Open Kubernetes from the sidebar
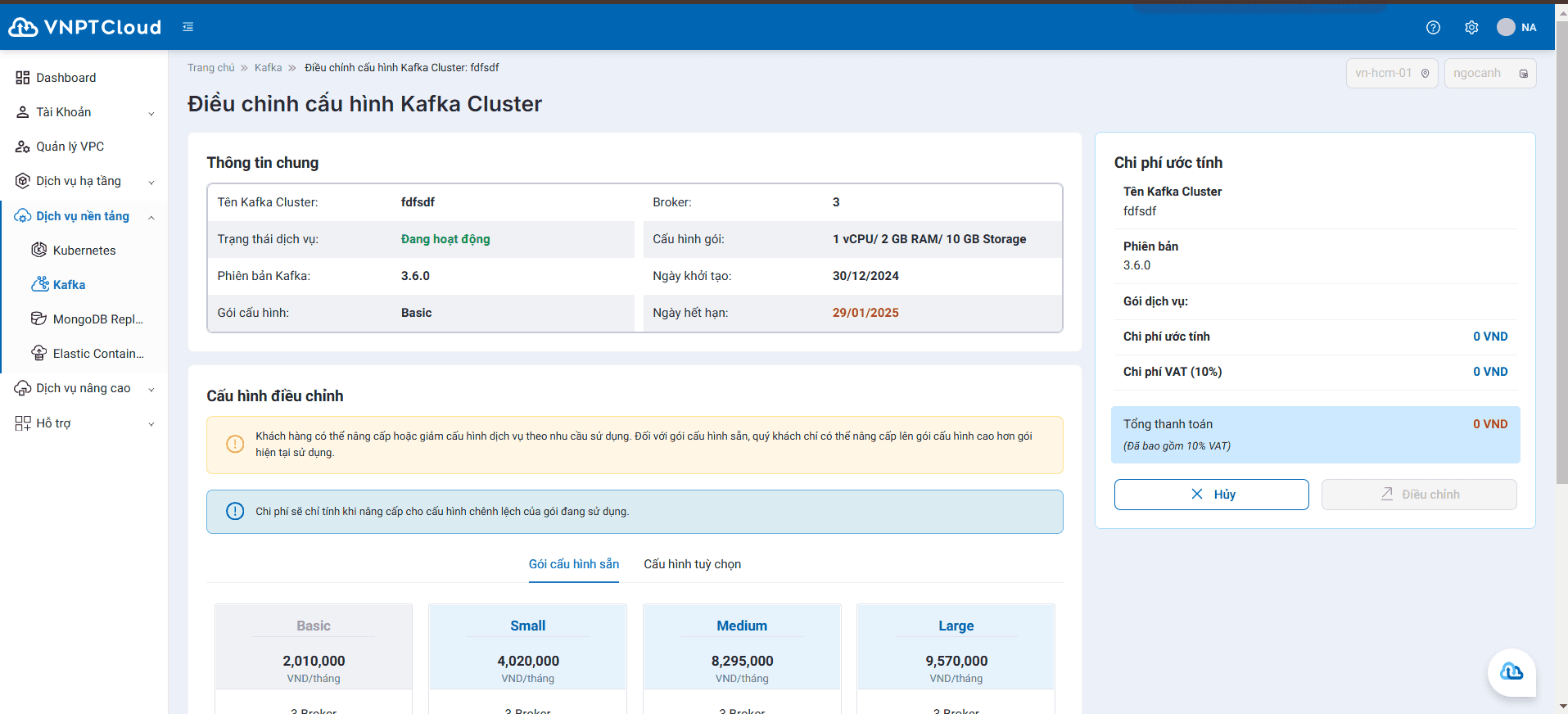This screenshot has height=714, width=1568. click(x=84, y=251)
